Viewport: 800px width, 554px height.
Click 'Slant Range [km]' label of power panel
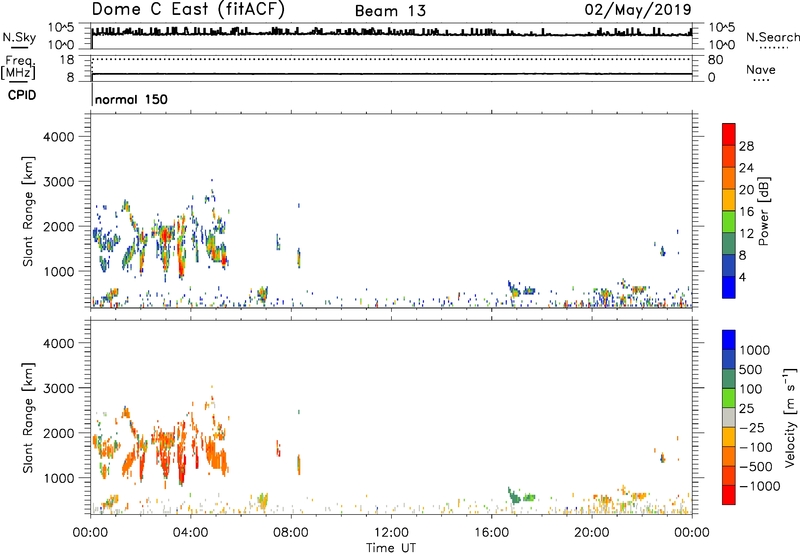pos(28,211)
